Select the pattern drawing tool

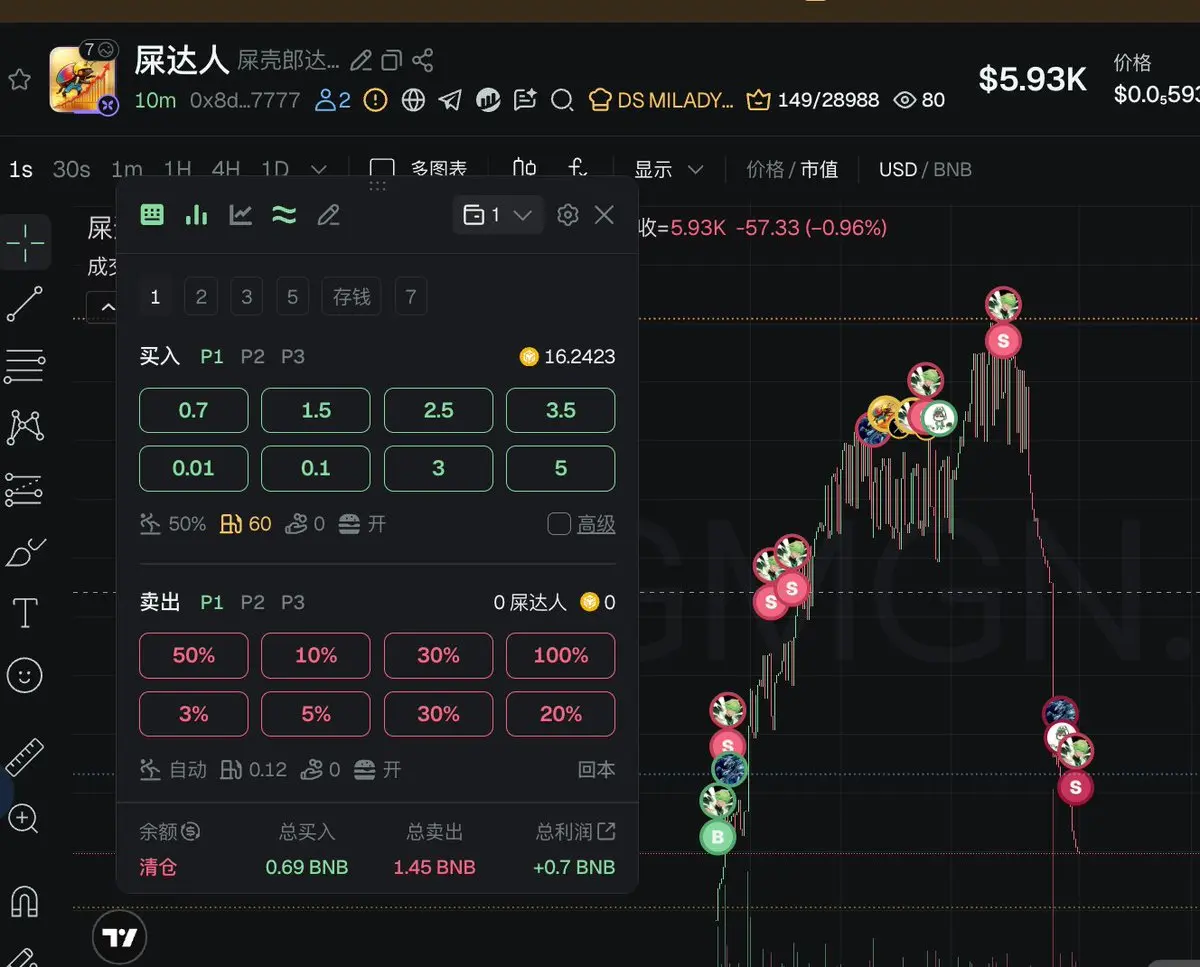point(25,428)
